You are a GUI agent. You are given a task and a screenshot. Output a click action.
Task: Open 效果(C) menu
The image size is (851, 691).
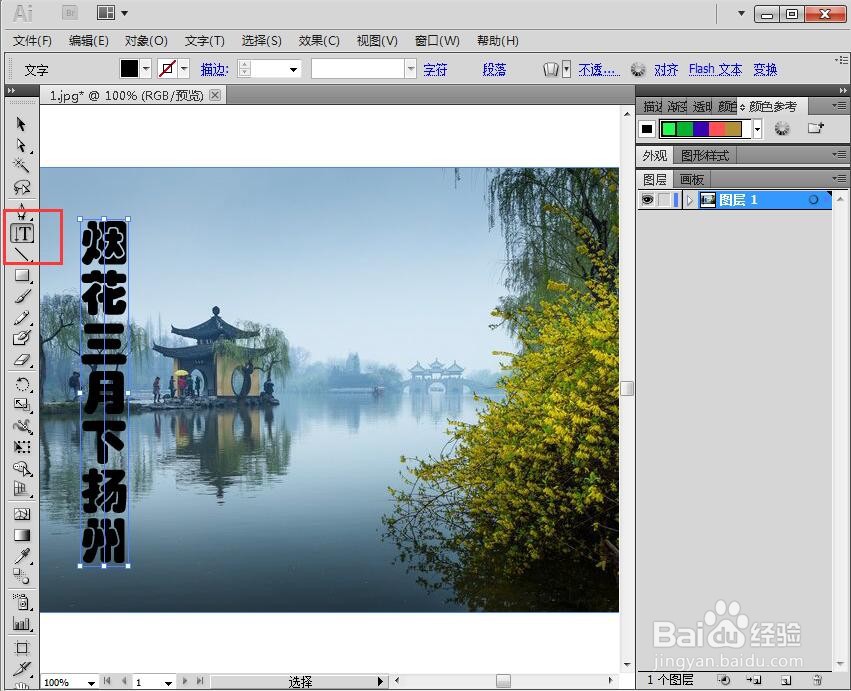click(x=319, y=41)
